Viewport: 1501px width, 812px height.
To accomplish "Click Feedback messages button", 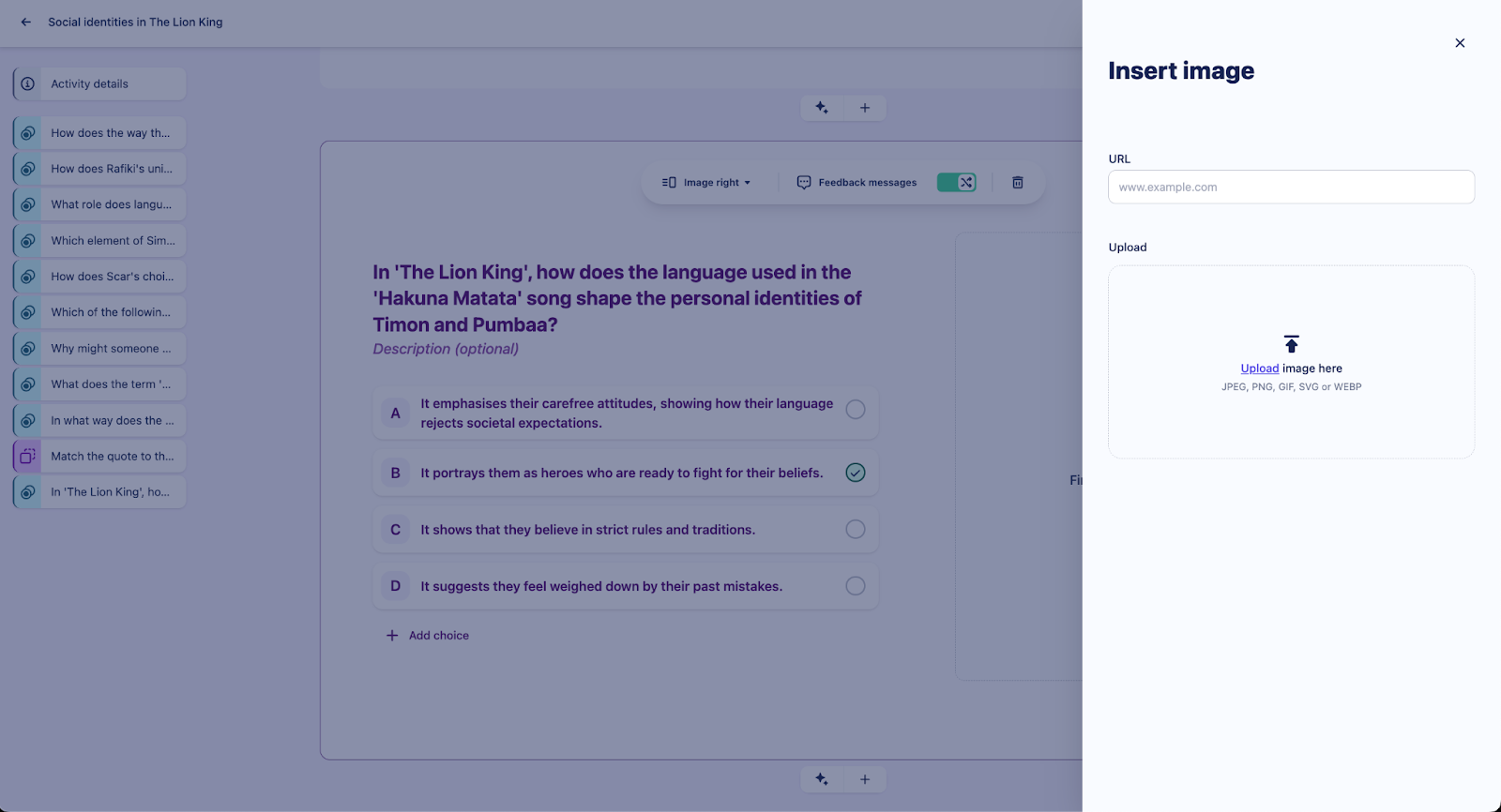I will click(x=857, y=183).
